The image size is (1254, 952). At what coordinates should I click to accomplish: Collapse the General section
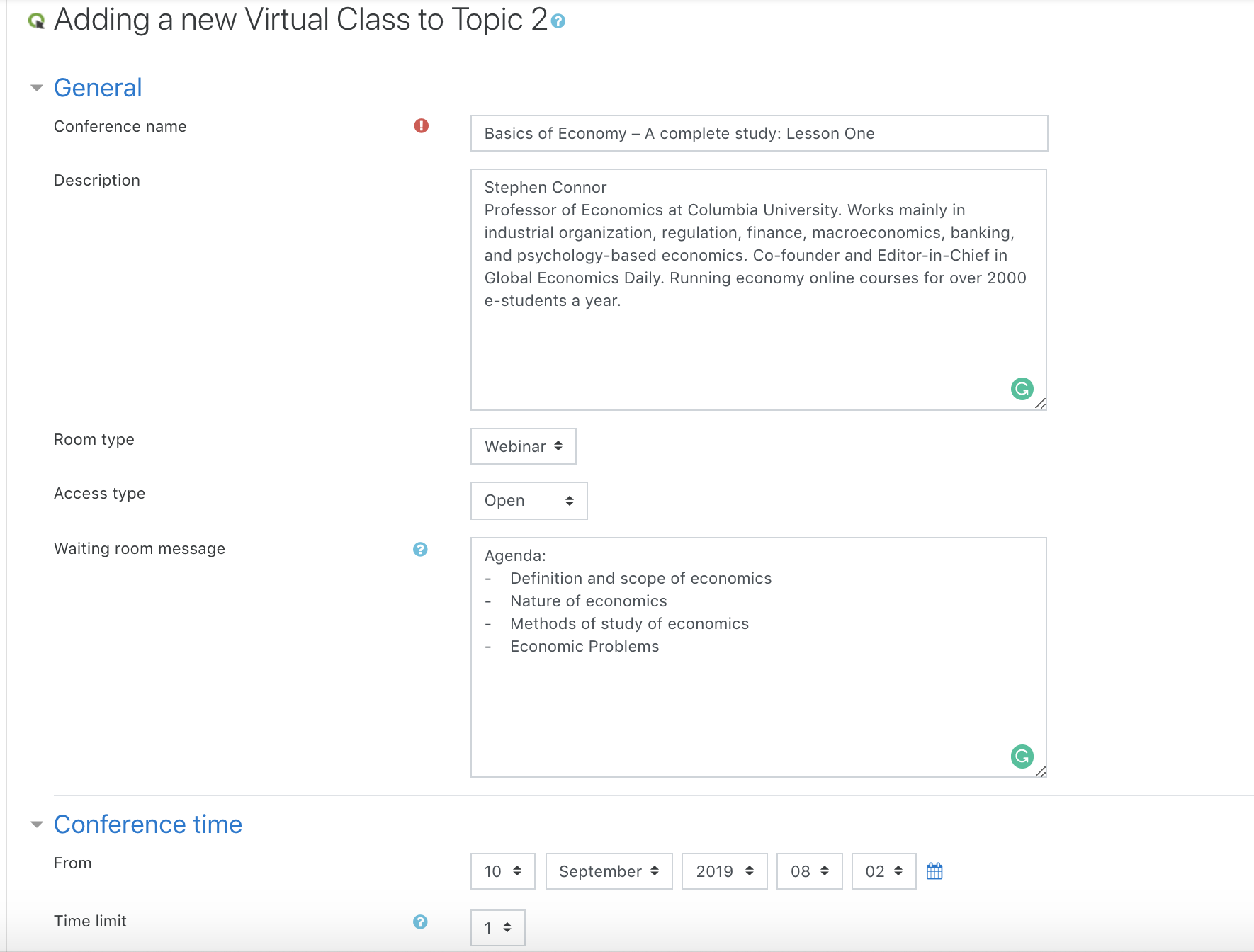pyautogui.click(x=35, y=87)
